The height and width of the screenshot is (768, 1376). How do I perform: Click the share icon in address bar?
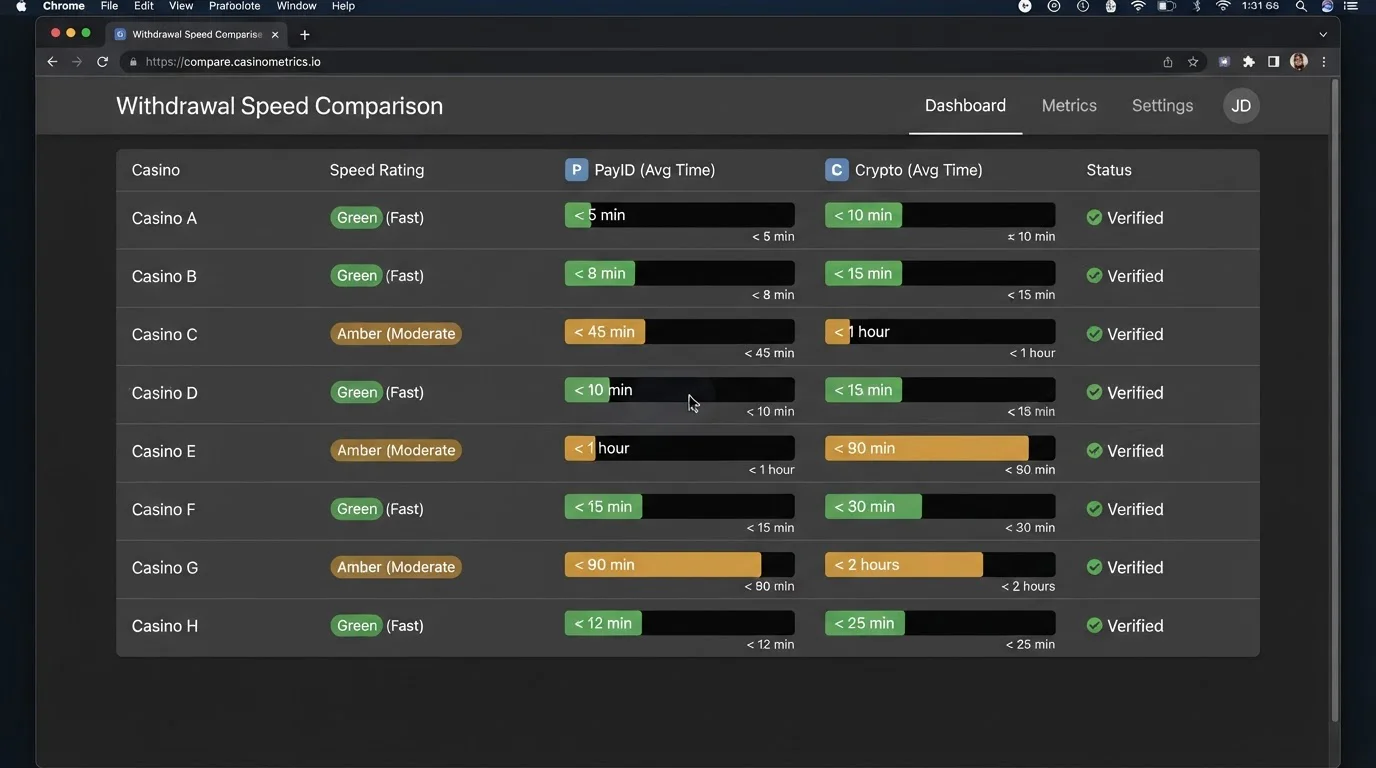tap(1167, 62)
